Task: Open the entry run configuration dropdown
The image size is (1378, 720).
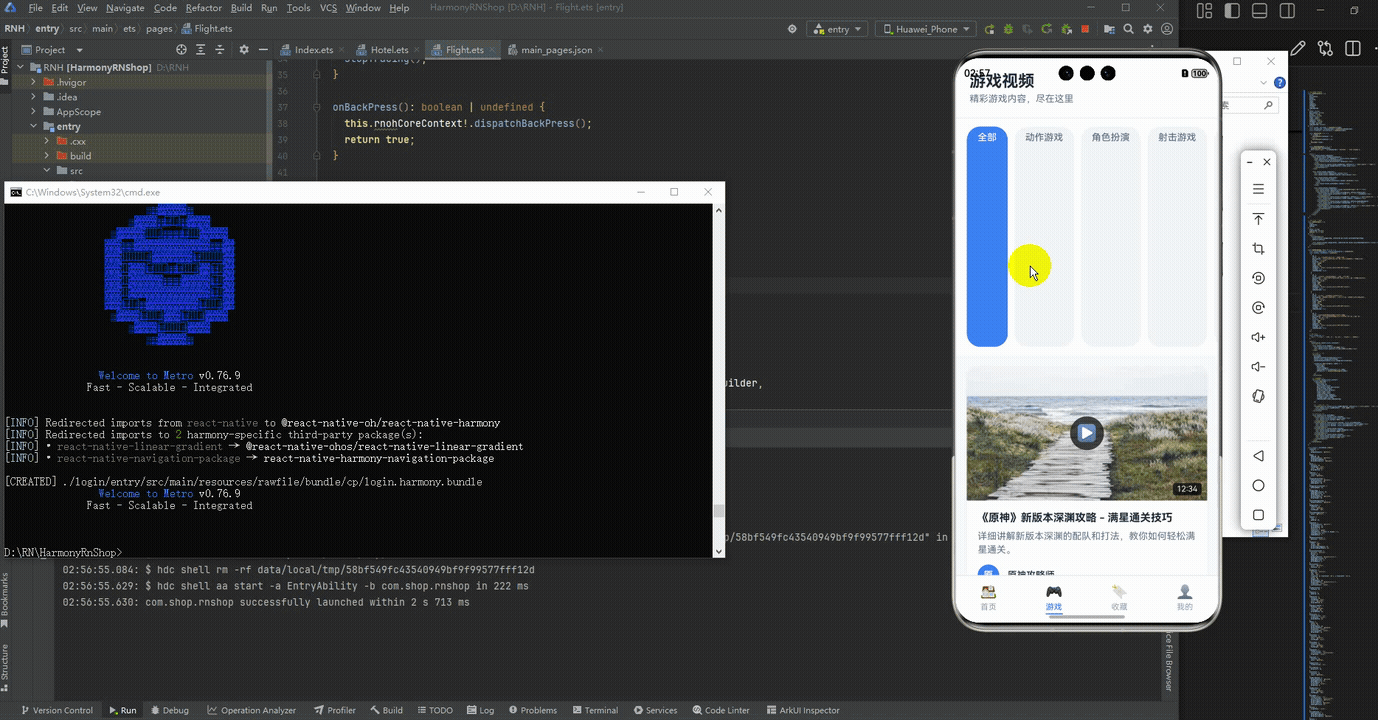Action: [x=838, y=29]
